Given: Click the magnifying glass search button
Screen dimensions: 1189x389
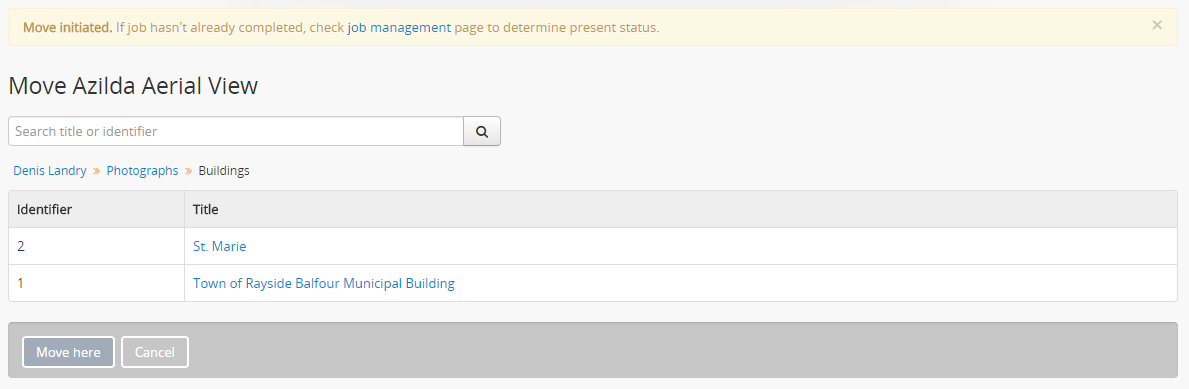Looking at the screenshot, I should coord(482,131).
